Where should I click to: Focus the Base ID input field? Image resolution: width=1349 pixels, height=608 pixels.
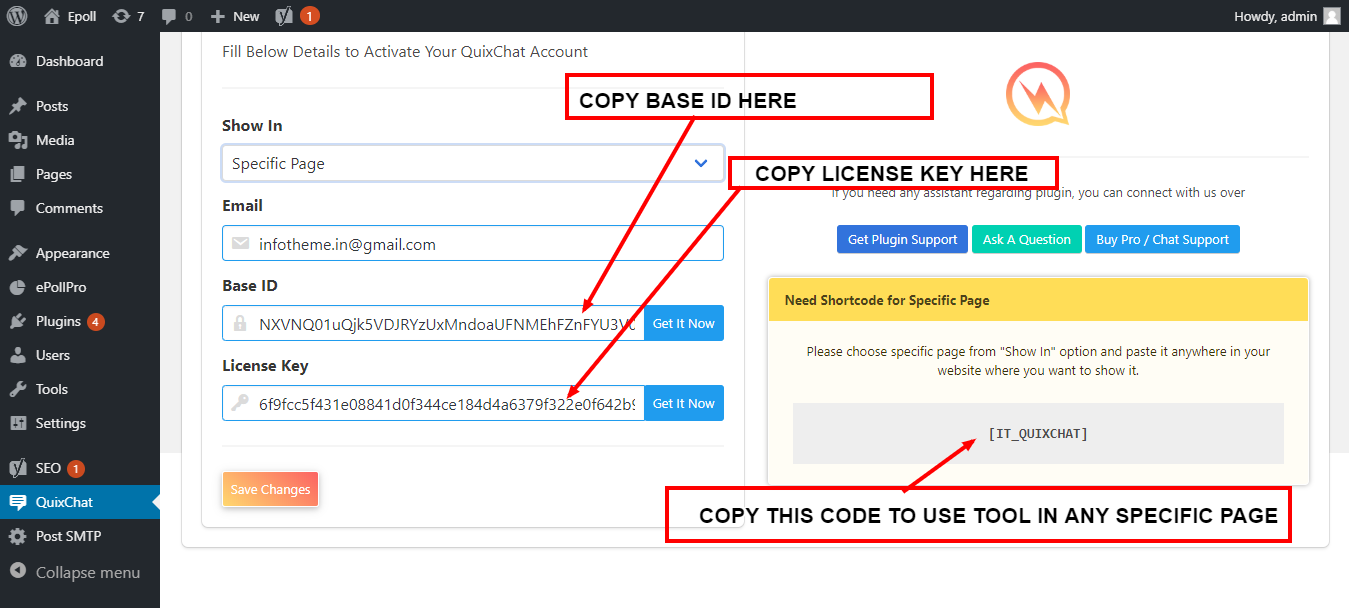pyautogui.click(x=434, y=323)
